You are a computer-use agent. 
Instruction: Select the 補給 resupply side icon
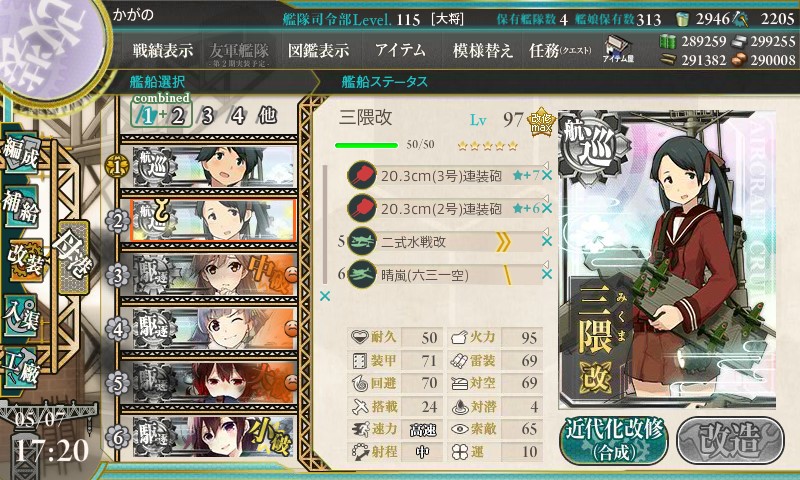coord(21,207)
